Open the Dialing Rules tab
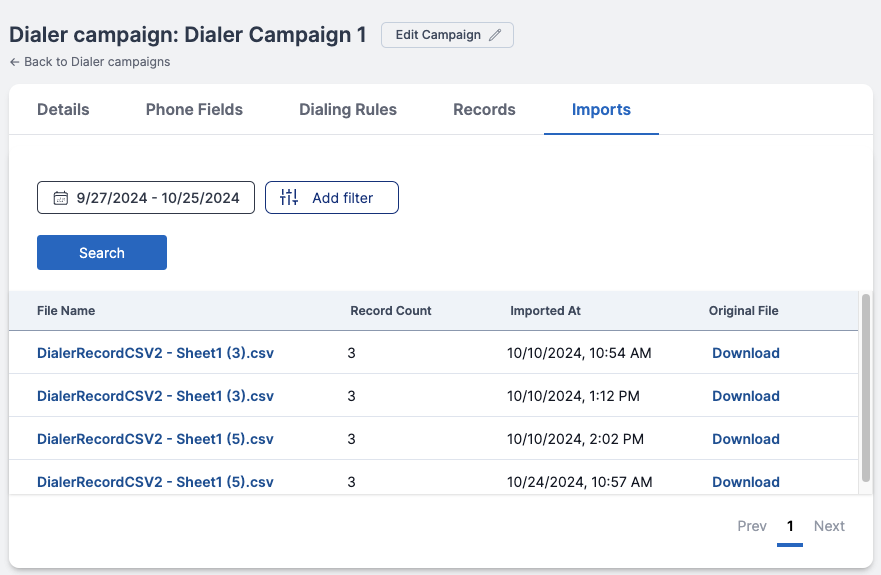This screenshot has width=881, height=575. pyautogui.click(x=348, y=110)
